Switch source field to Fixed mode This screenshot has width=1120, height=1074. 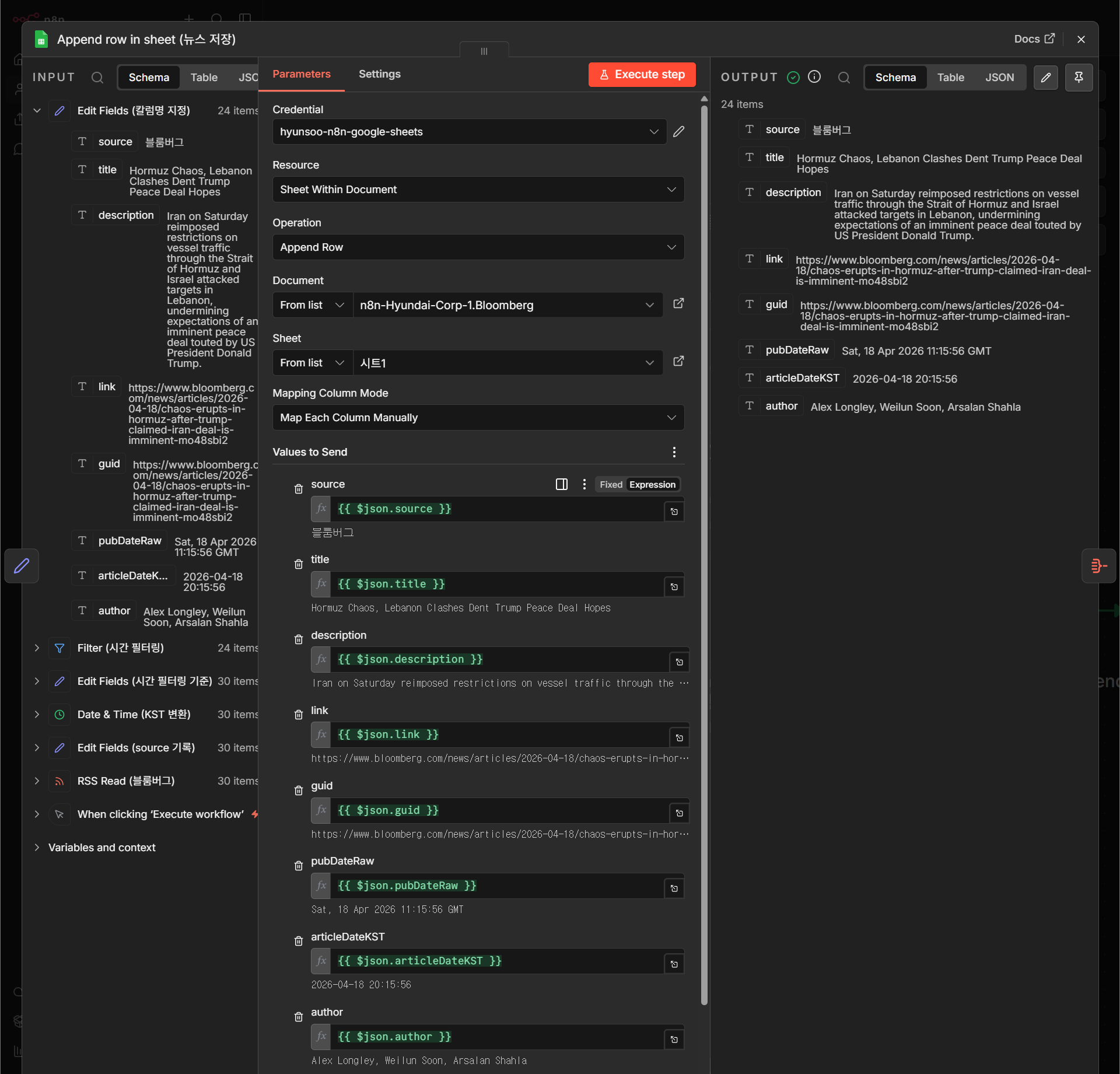click(x=611, y=485)
